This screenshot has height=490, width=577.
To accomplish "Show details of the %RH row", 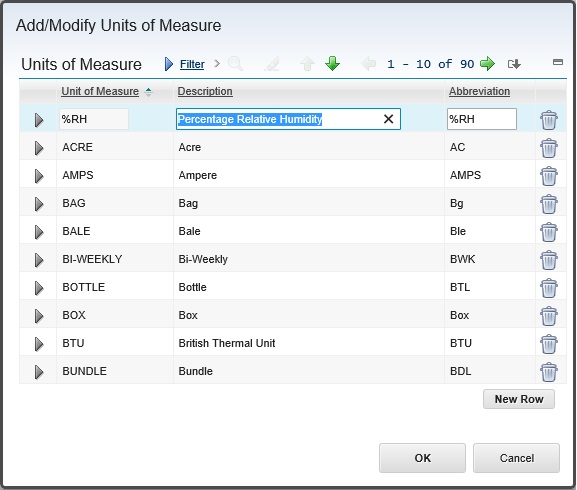I will [39, 120].
